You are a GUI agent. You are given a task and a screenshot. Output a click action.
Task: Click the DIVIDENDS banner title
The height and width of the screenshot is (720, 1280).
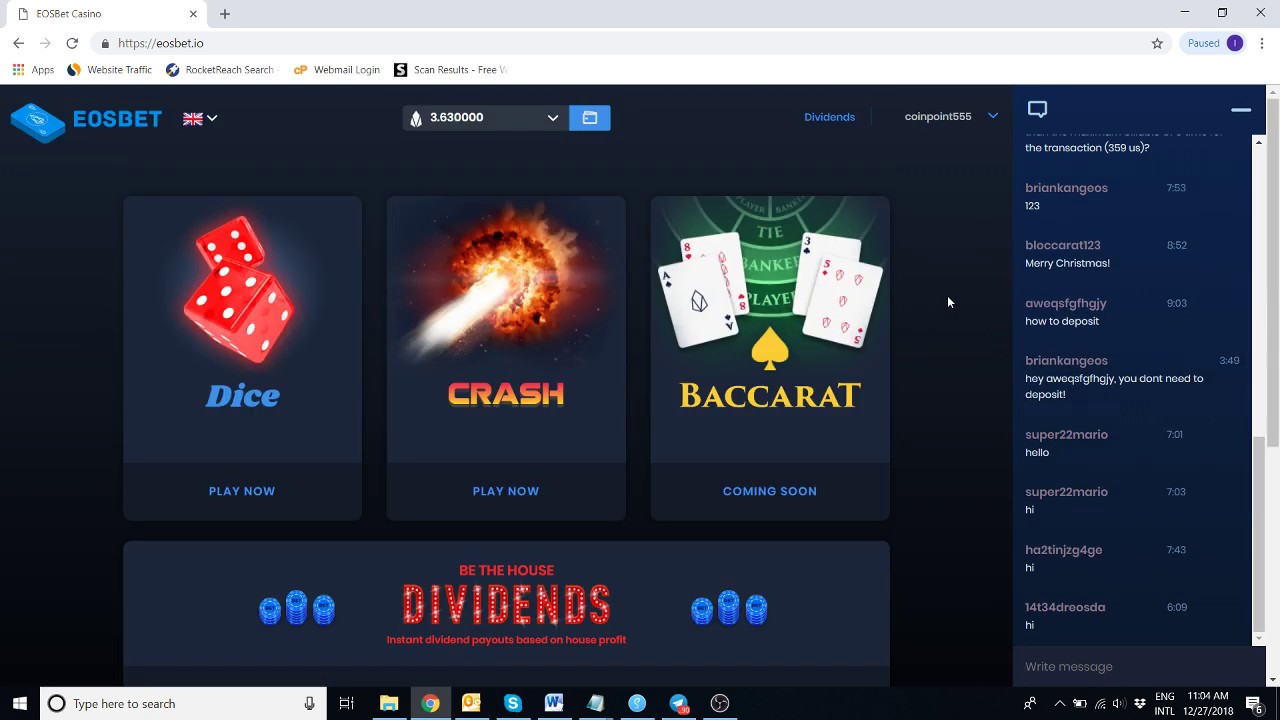pos(506,605)
